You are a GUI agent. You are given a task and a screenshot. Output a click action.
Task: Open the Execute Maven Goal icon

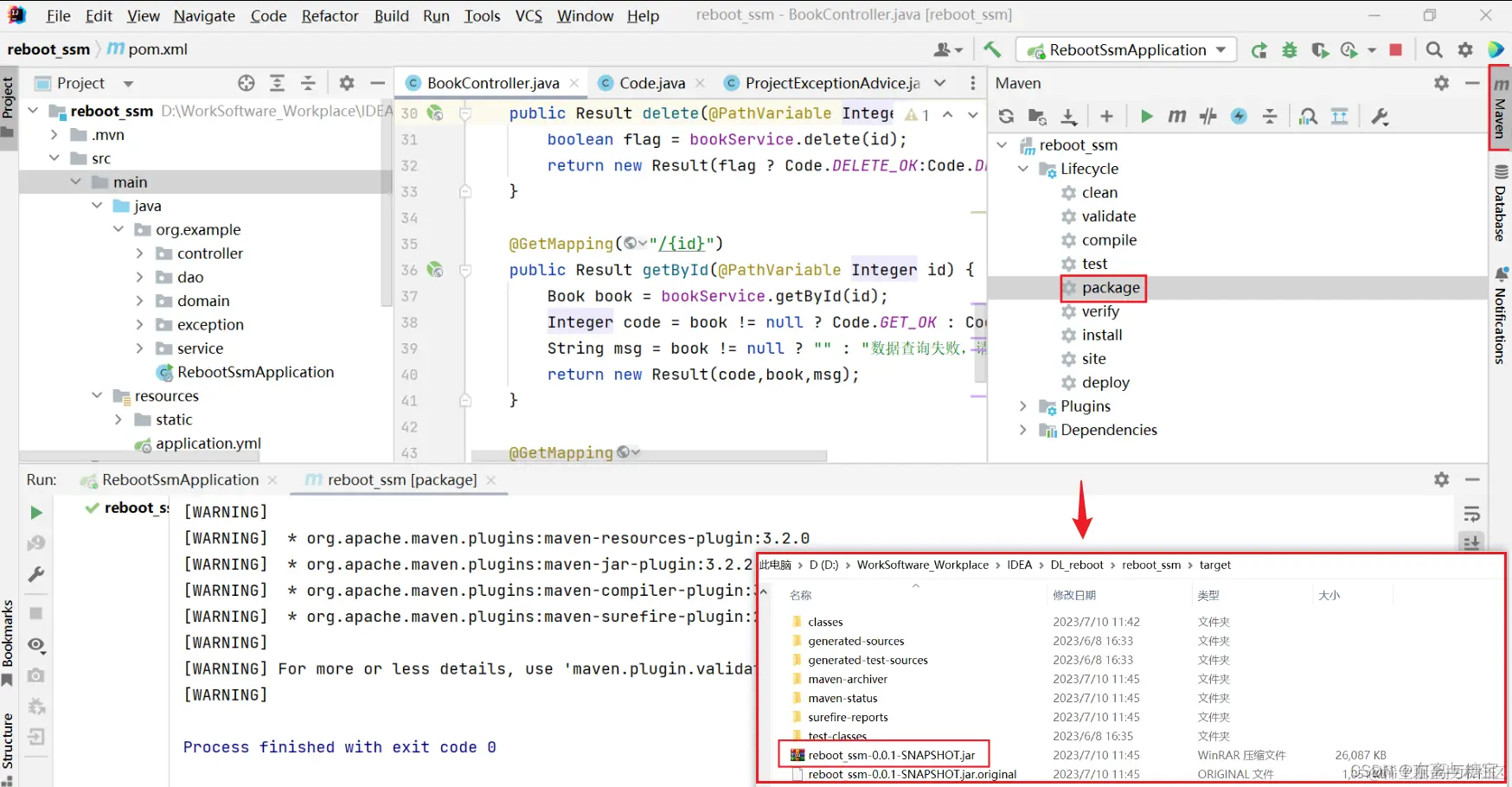tap(1176, 116)
